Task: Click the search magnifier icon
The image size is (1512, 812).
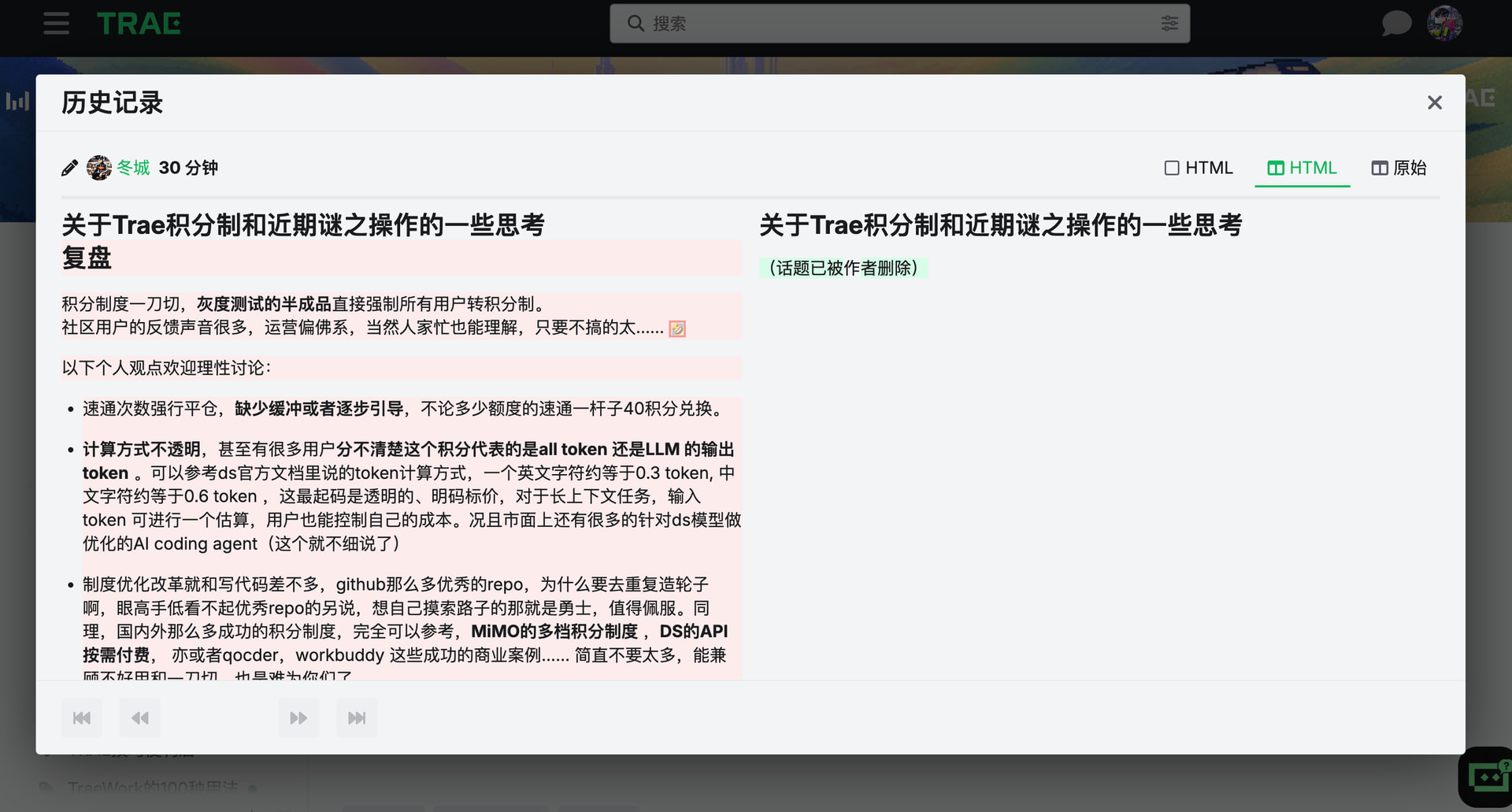Action: pos(636,24)
